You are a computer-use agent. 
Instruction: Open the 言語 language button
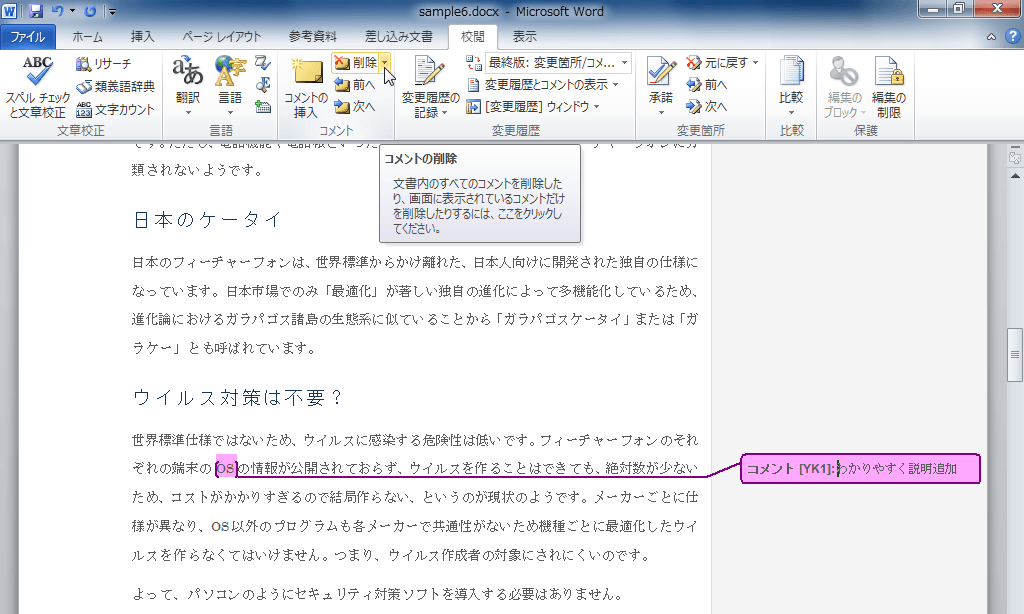[230, 86]
